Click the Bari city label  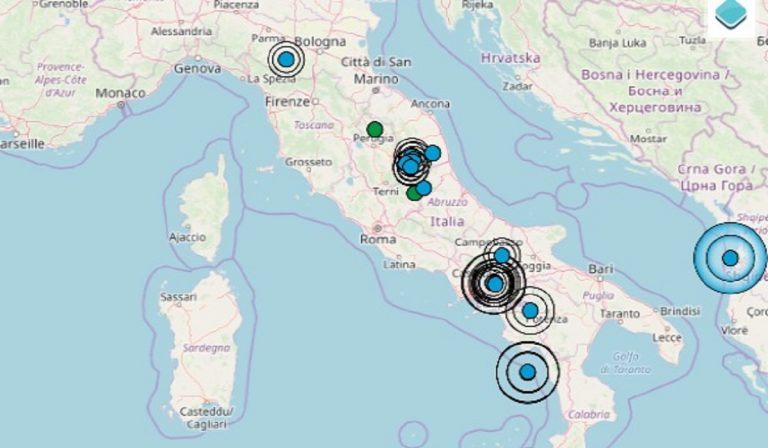pyautogui.click(x=601, y=269)
